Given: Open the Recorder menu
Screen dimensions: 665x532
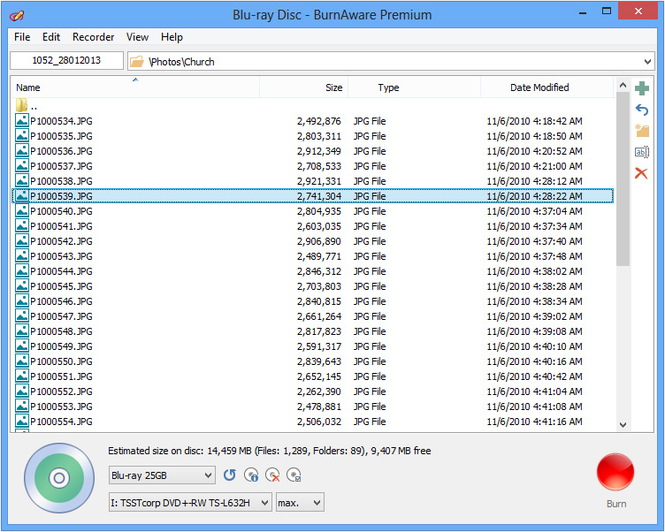Looking at the screenshot, I should (x=93, y=37).
